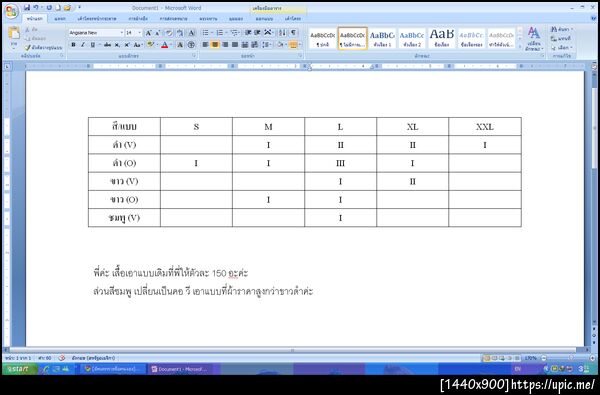Click the table cell showing III
This screenshot has width=600, height=395.
tap(341, 163)
